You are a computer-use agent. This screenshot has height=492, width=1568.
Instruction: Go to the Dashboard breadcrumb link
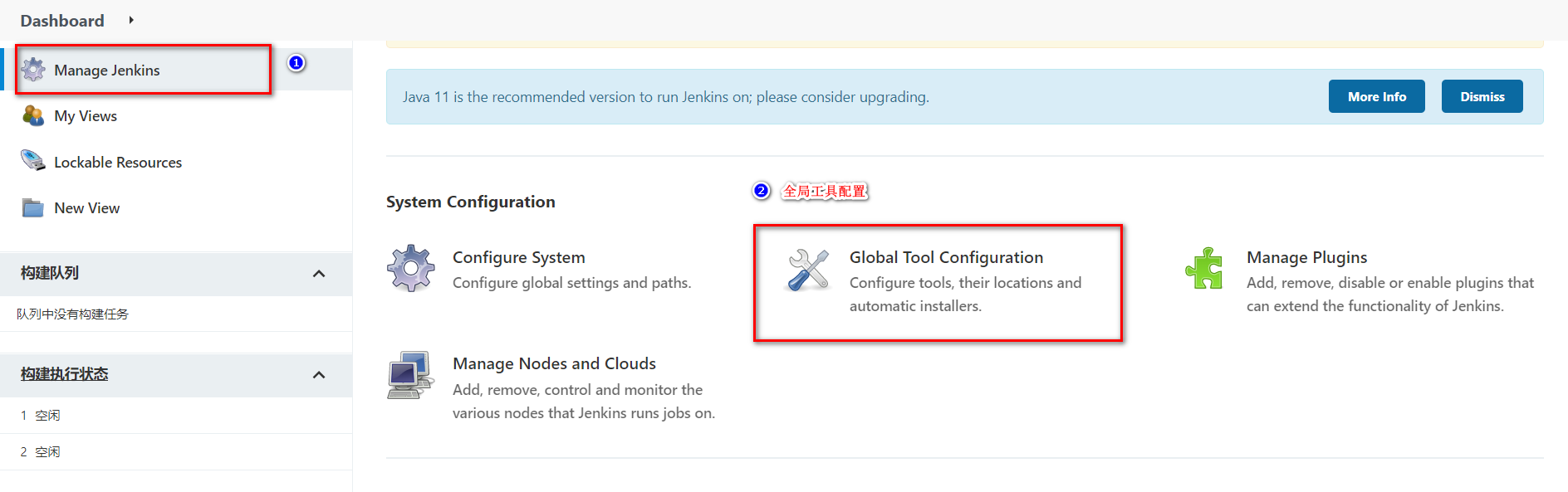click(x=62, y=21)
